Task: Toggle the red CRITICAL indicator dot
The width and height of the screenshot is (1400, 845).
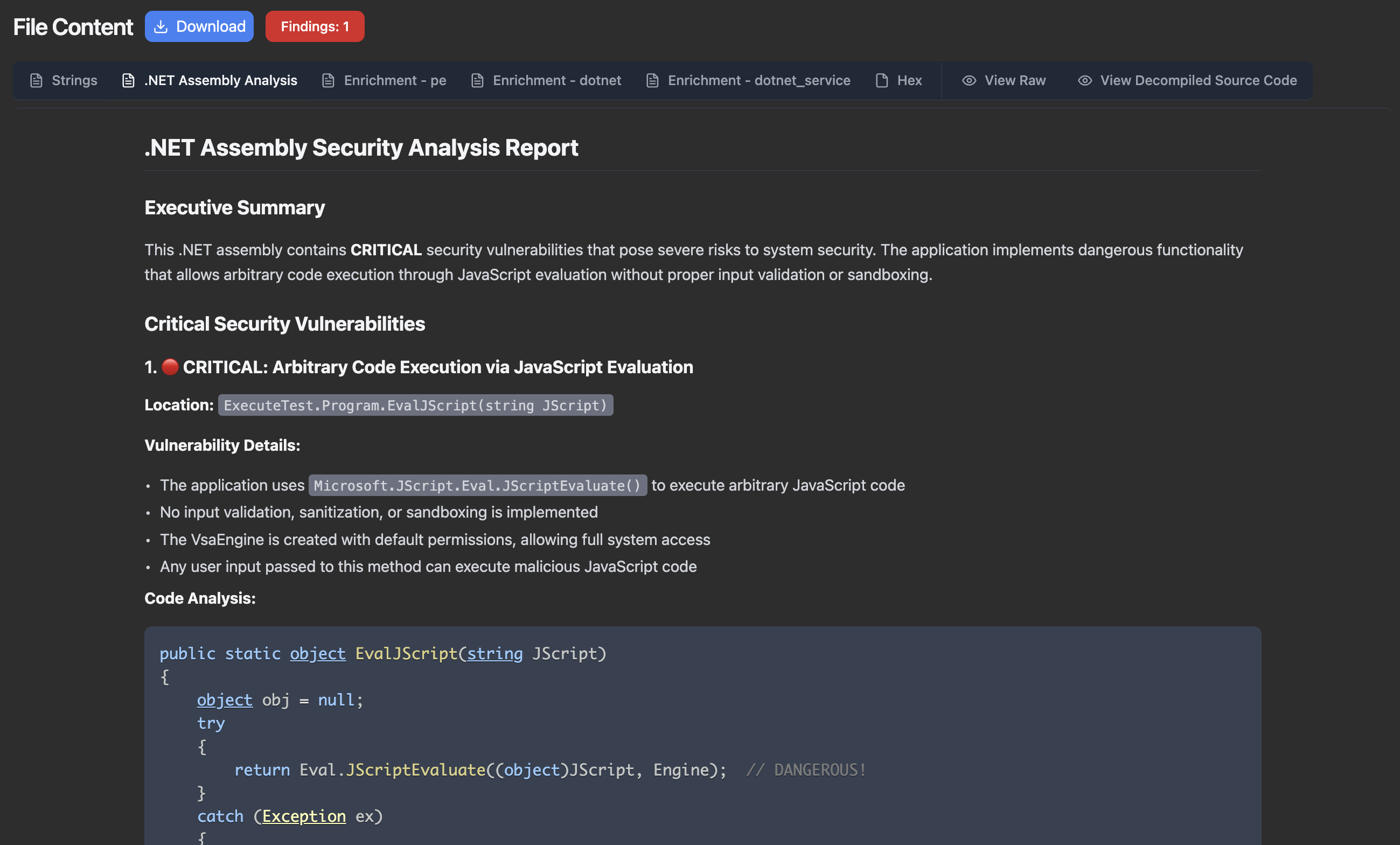Action: [x=169, y=367]
